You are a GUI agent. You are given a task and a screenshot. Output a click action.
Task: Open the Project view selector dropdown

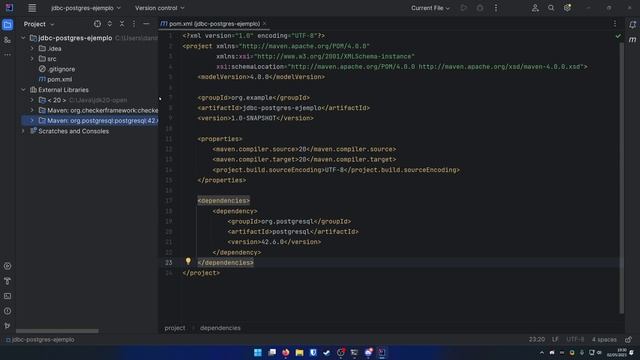coord(39,24)
